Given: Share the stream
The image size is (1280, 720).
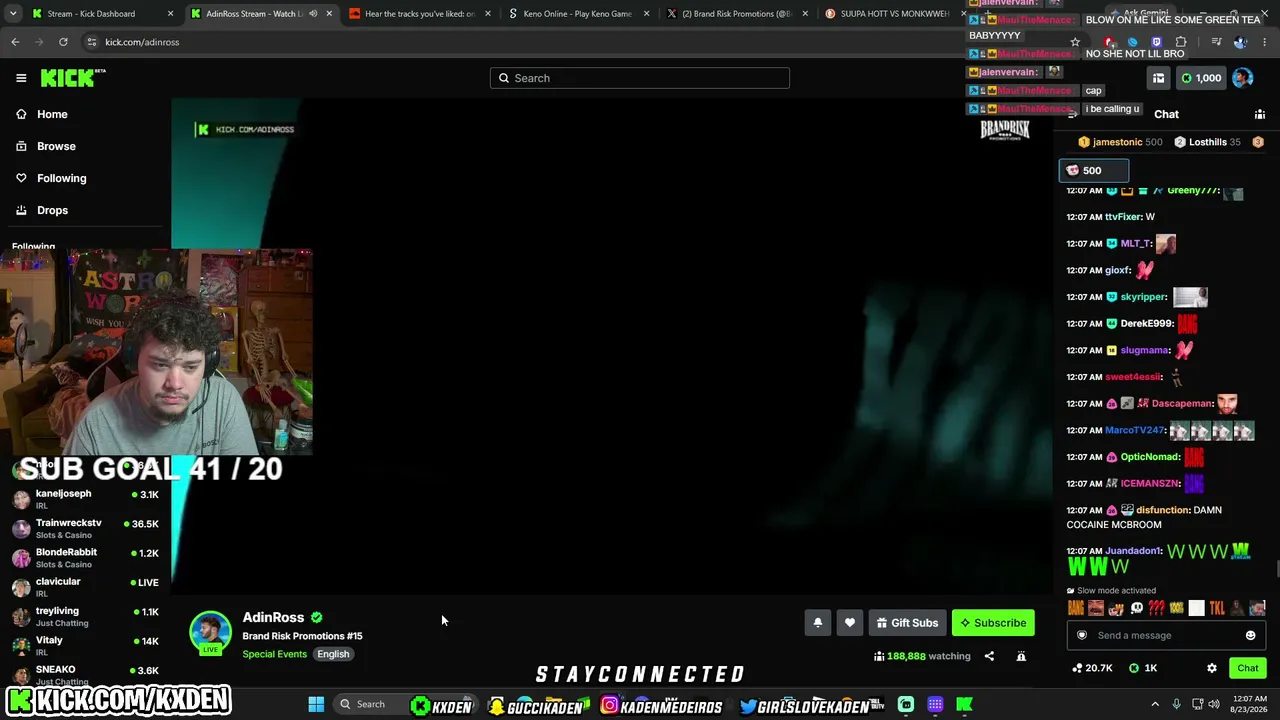Looking at the screenshot, I should point(989,656).
